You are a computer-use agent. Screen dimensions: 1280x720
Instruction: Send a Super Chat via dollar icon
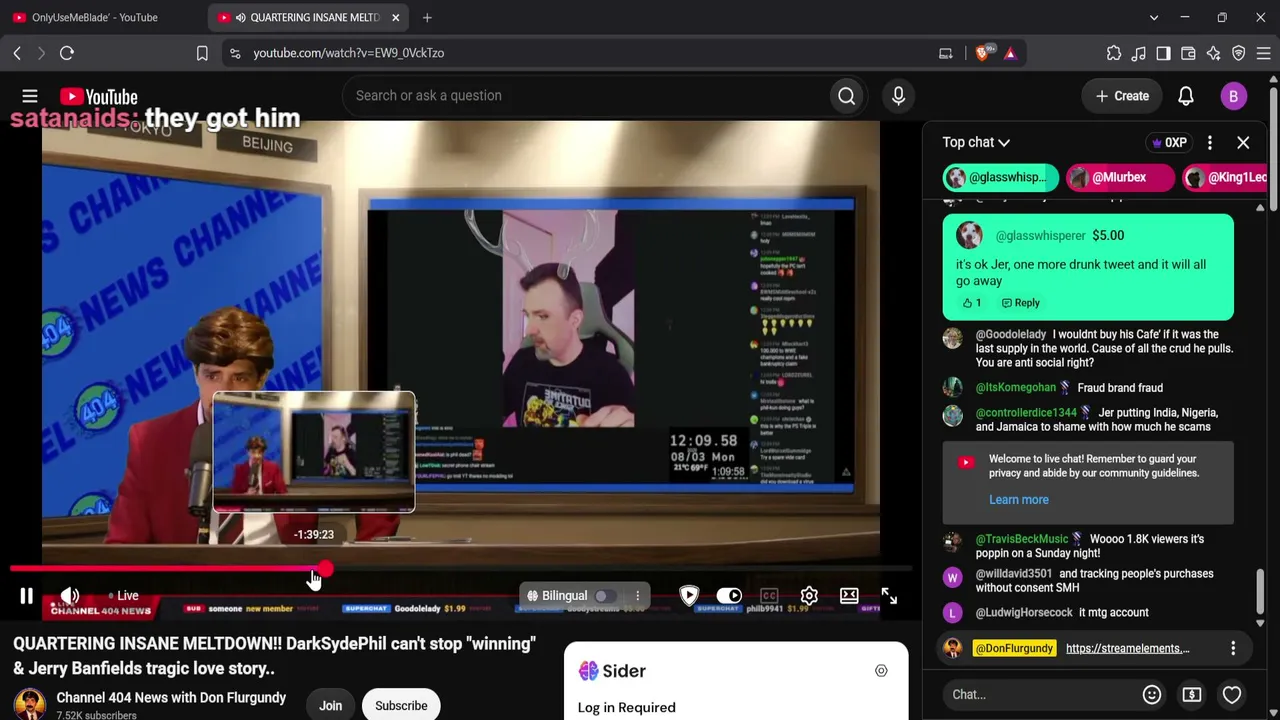click(1192, 695)
